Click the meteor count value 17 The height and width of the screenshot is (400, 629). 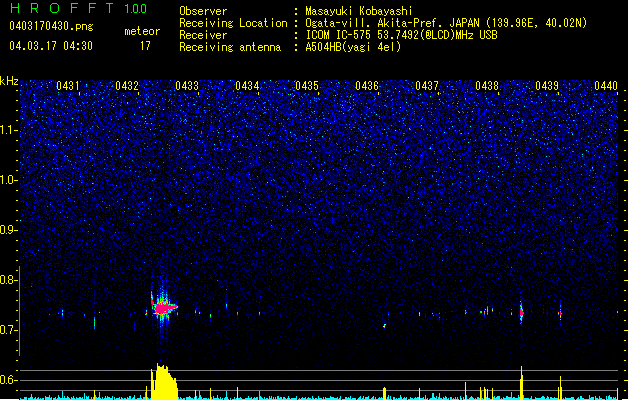coord(145,46)
